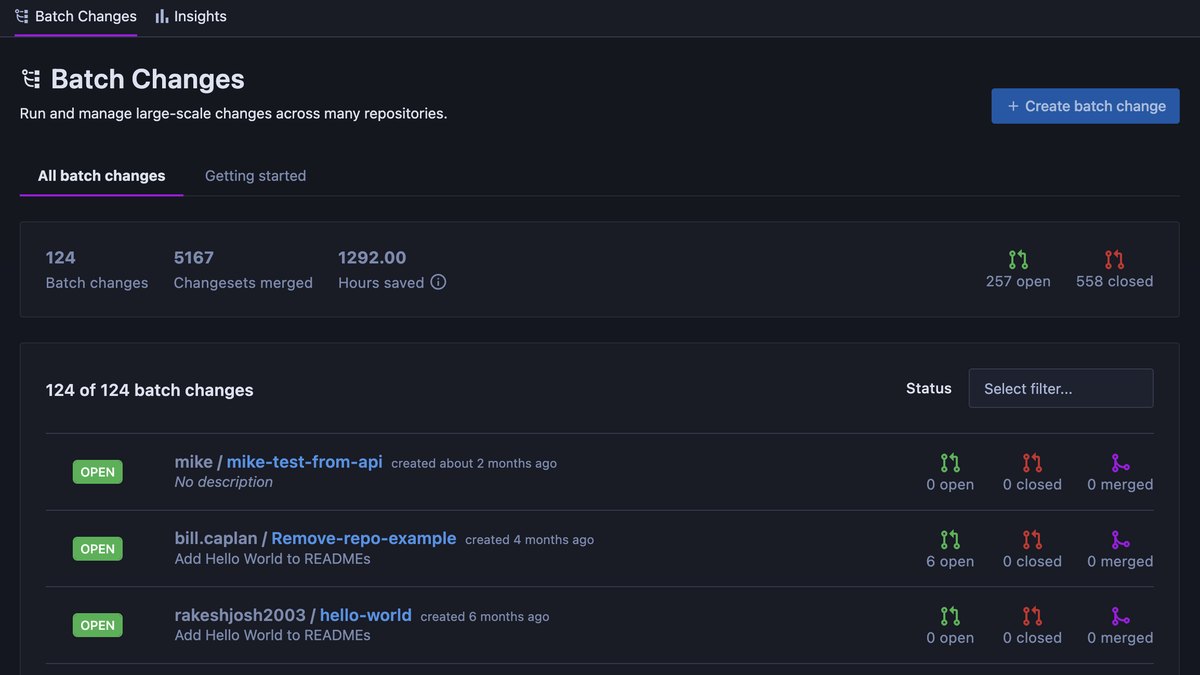The image size is (1200, 675).
Task: Click the OPEN badge for hello-world
Action: (x=98, y=625)
